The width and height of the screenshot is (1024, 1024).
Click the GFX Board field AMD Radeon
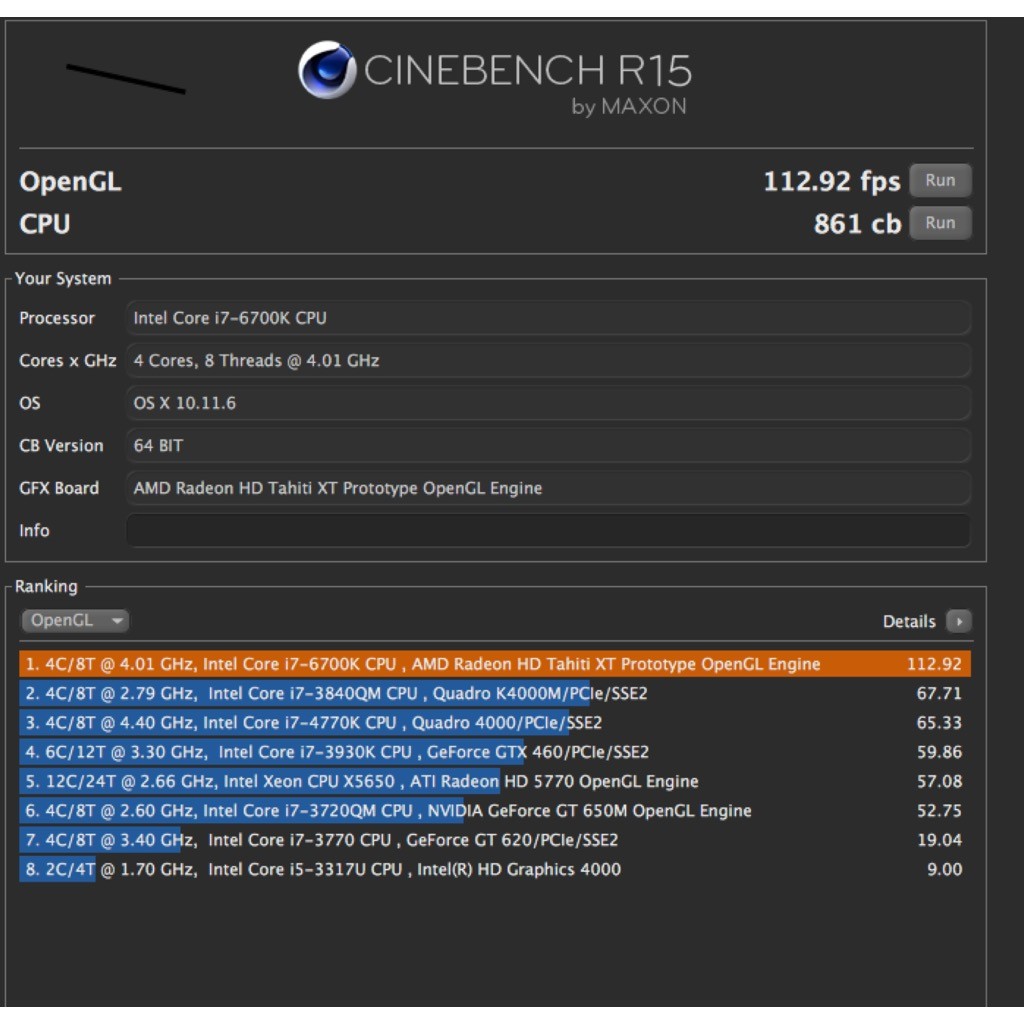(548, 488)
